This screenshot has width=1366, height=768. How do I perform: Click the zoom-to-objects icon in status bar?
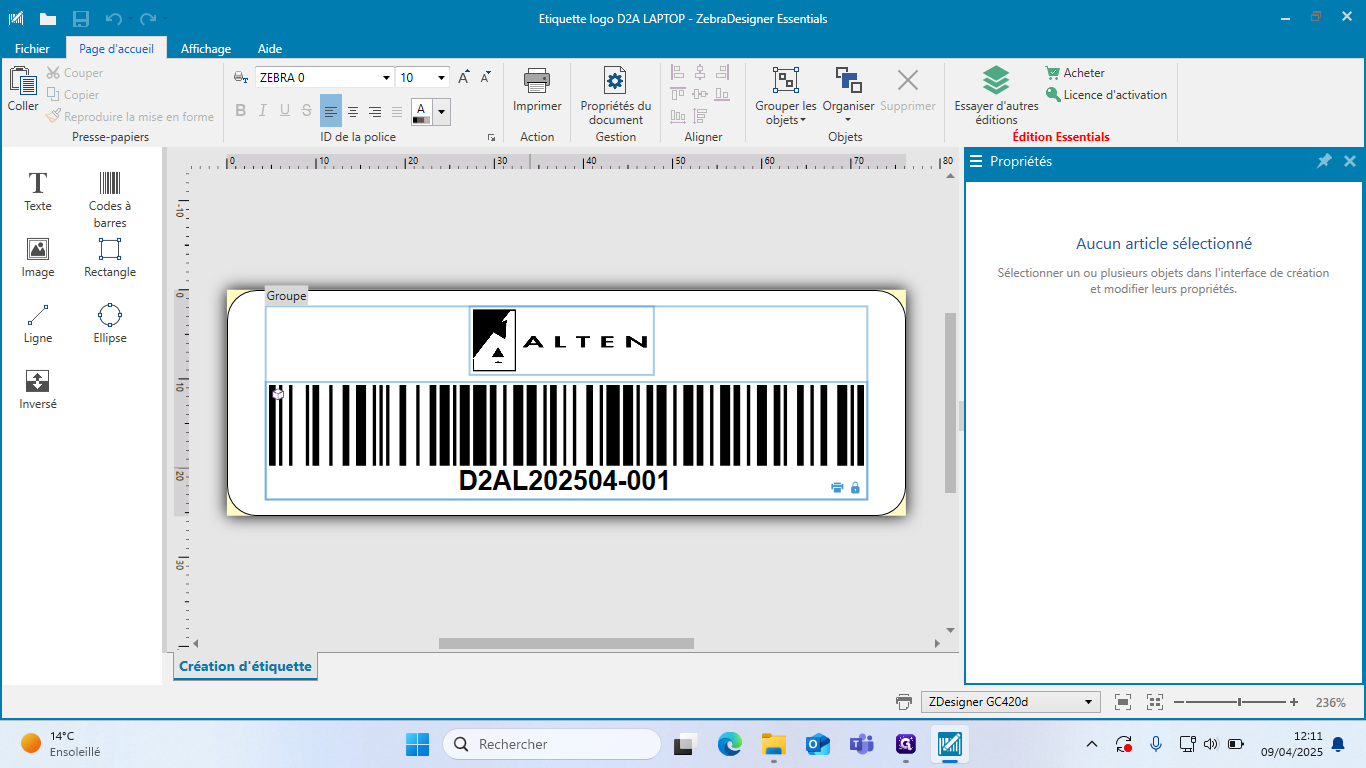point(1155,702)
